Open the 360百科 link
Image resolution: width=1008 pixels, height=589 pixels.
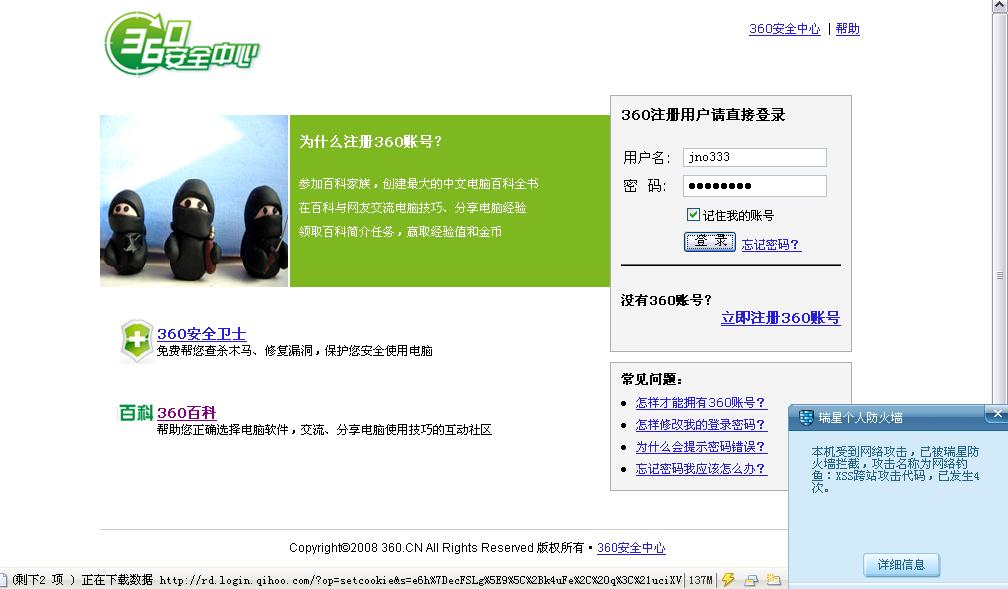[186, 413]
